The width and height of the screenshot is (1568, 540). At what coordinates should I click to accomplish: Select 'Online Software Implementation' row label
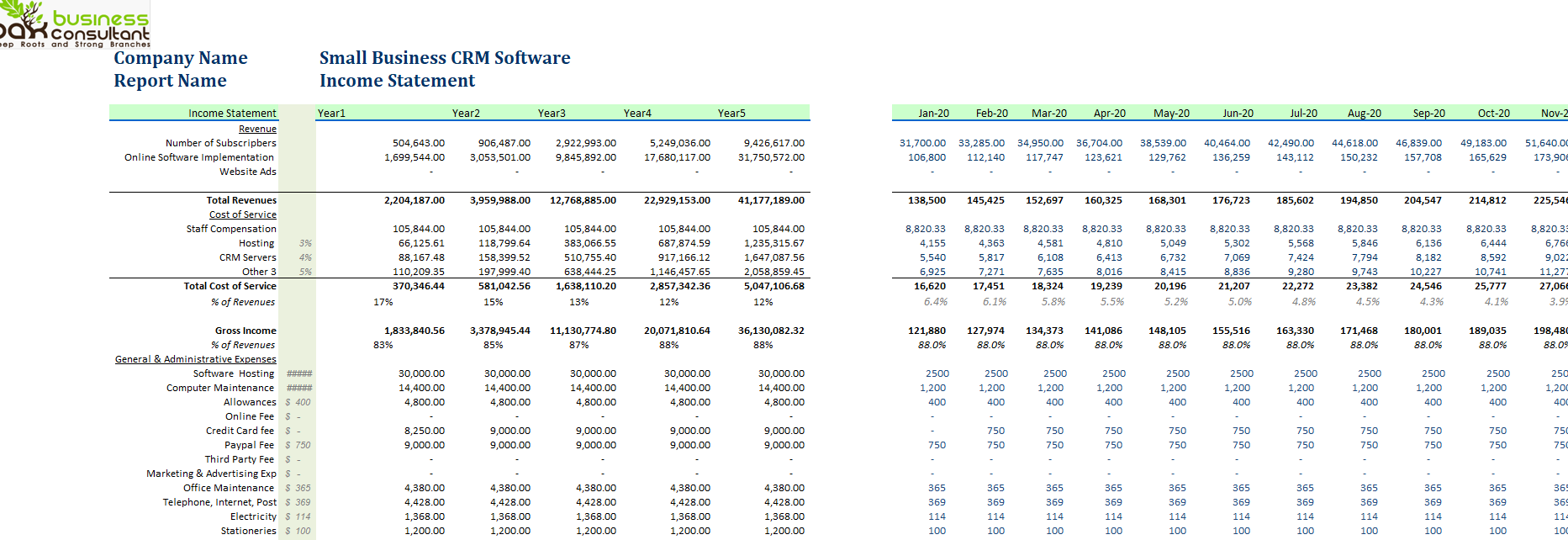[x=199, y=157]
